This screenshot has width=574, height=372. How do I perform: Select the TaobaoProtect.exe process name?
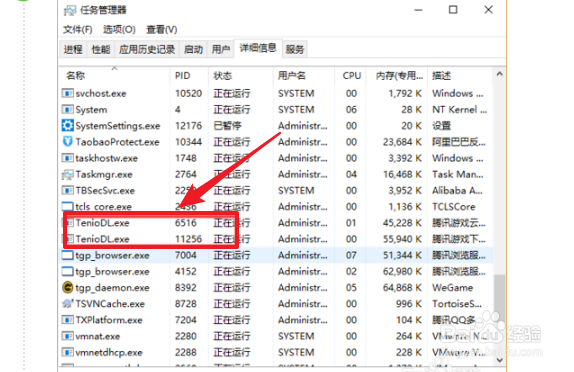click(x=118, y=142)
